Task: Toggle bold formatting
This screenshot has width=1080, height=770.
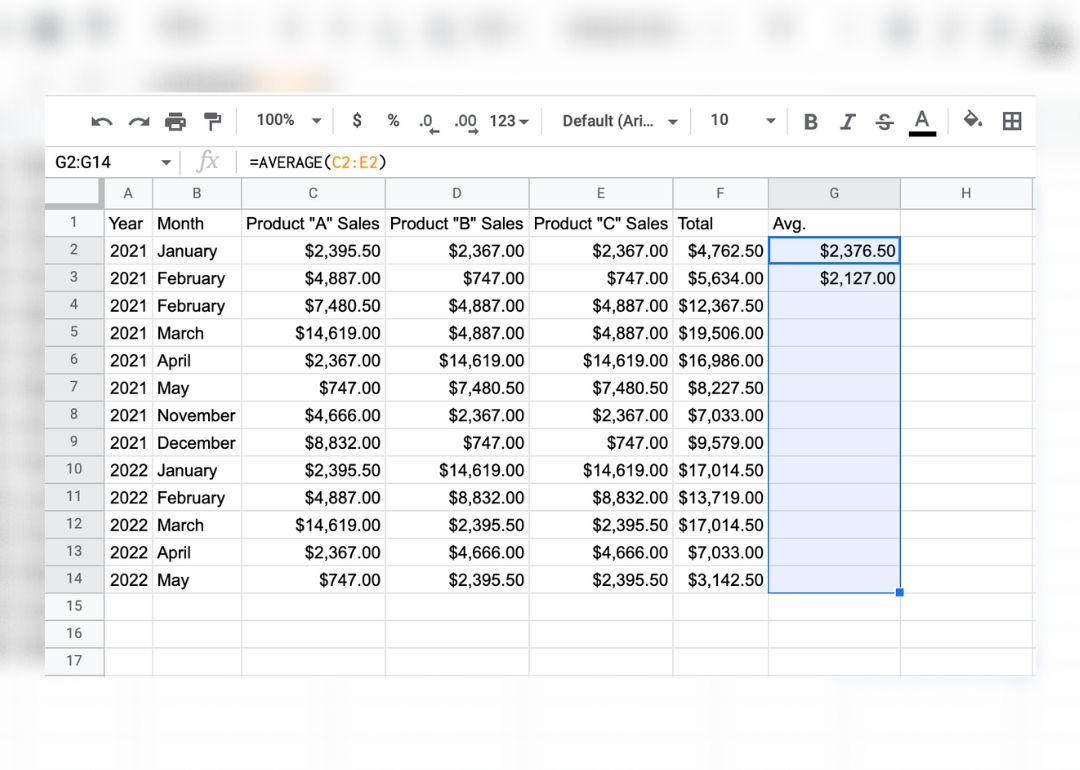Action: [x=811, y=122]
